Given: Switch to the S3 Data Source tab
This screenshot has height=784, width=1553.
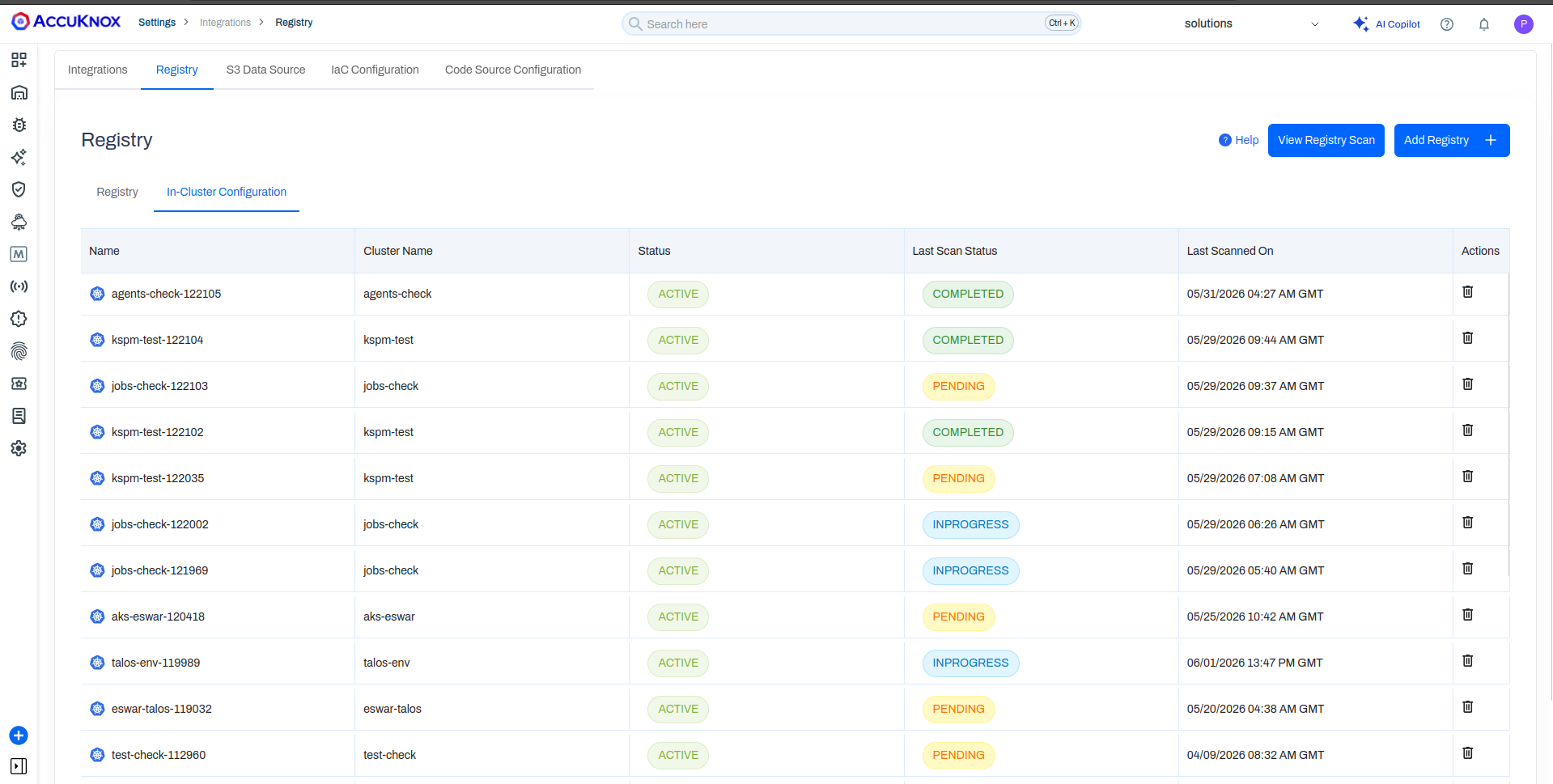Looking at the screenshot, I should coord(266,70).
